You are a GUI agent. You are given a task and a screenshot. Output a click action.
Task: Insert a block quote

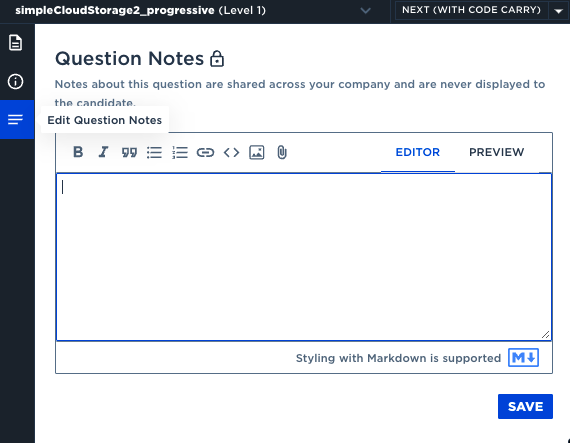[129, 152]
